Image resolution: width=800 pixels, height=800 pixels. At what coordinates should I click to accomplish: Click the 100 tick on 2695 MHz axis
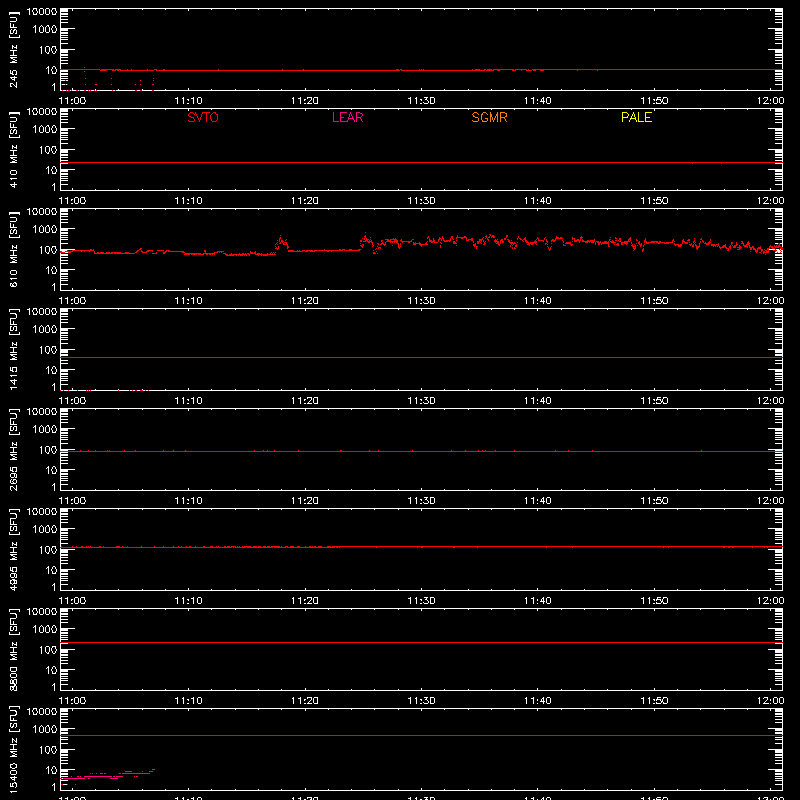(48, 450)
